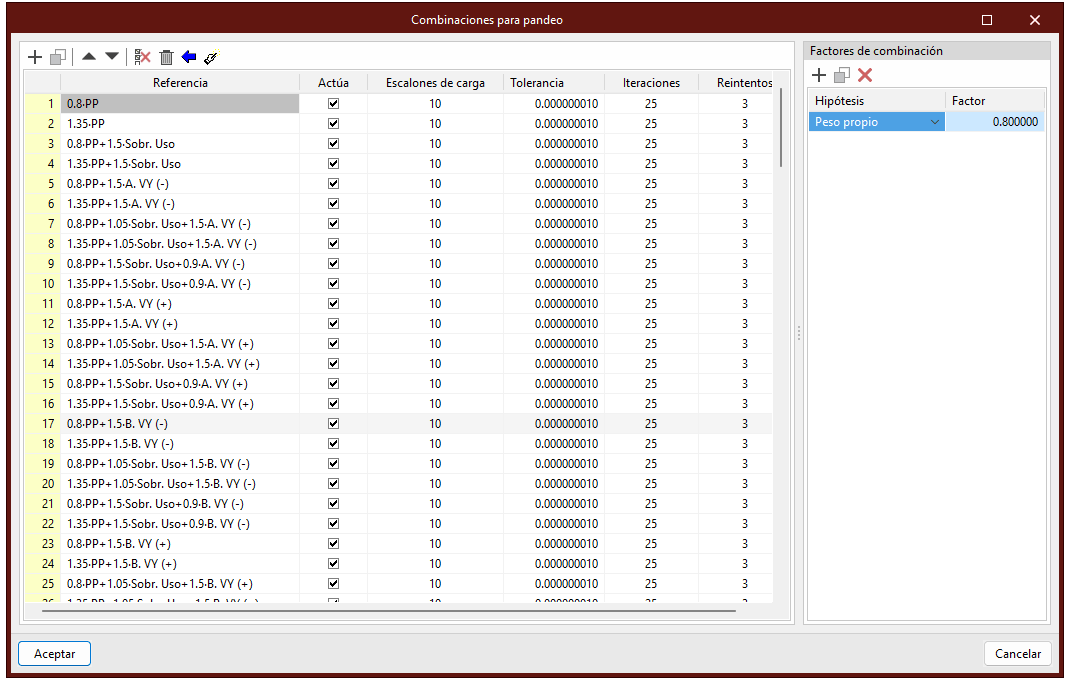Click the Escalones de carga column header
Image resolution: width=1074 pixels, height=686 pixels.
pos(435,83)
